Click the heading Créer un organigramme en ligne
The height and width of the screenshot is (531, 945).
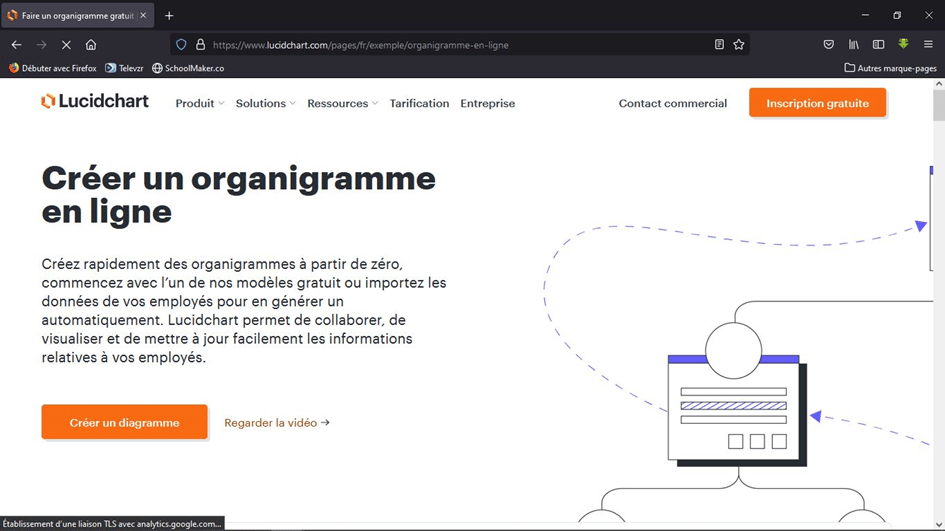coord(239,195)
